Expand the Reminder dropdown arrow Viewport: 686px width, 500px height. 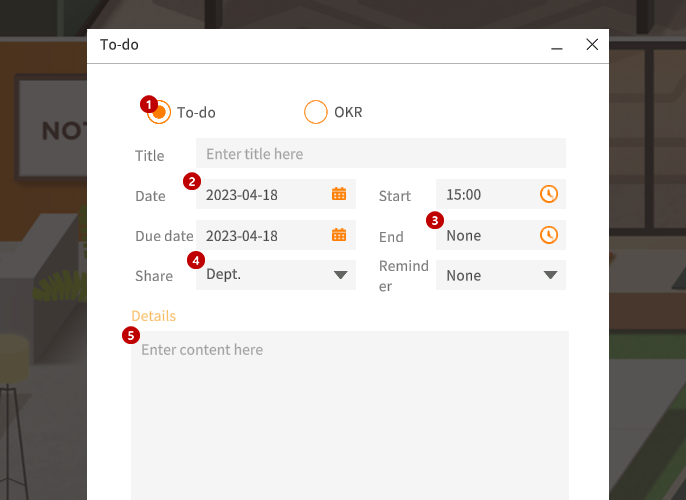click(x=550, y=275)
